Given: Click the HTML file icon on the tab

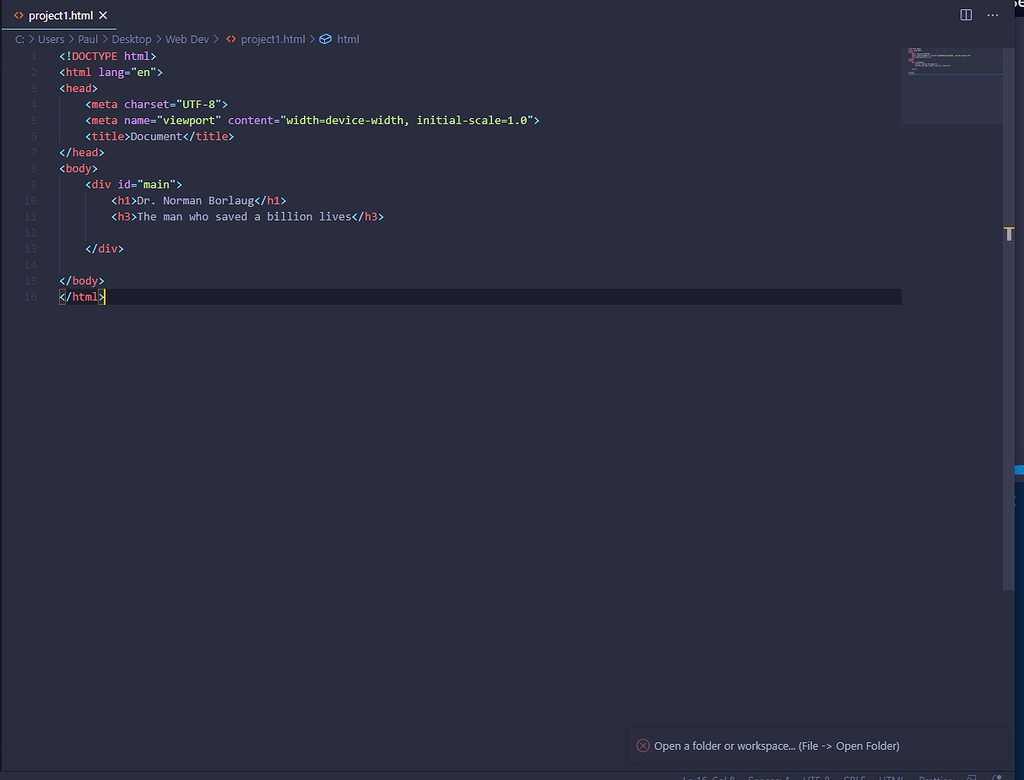Looking at the screenshot, I should point(18,15).
